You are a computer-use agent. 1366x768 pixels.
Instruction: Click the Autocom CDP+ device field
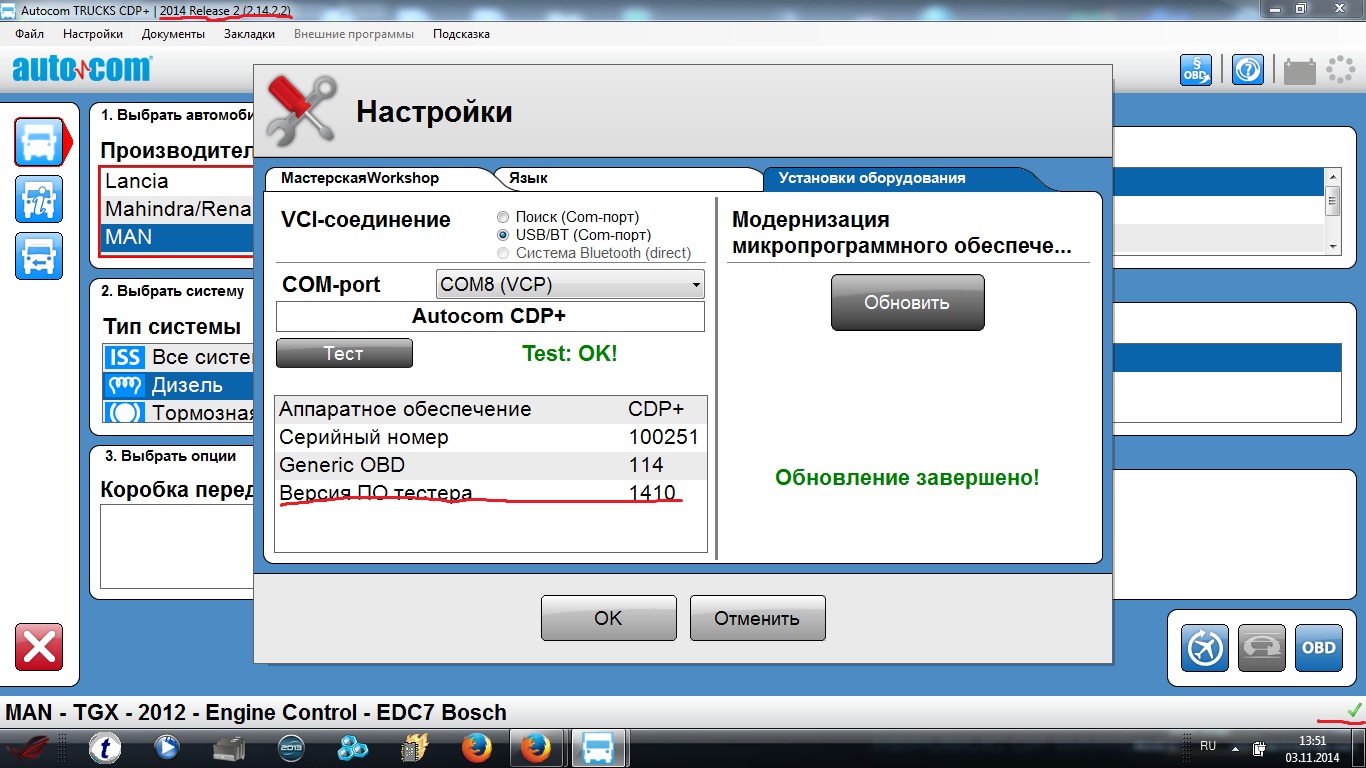(490, 316)
